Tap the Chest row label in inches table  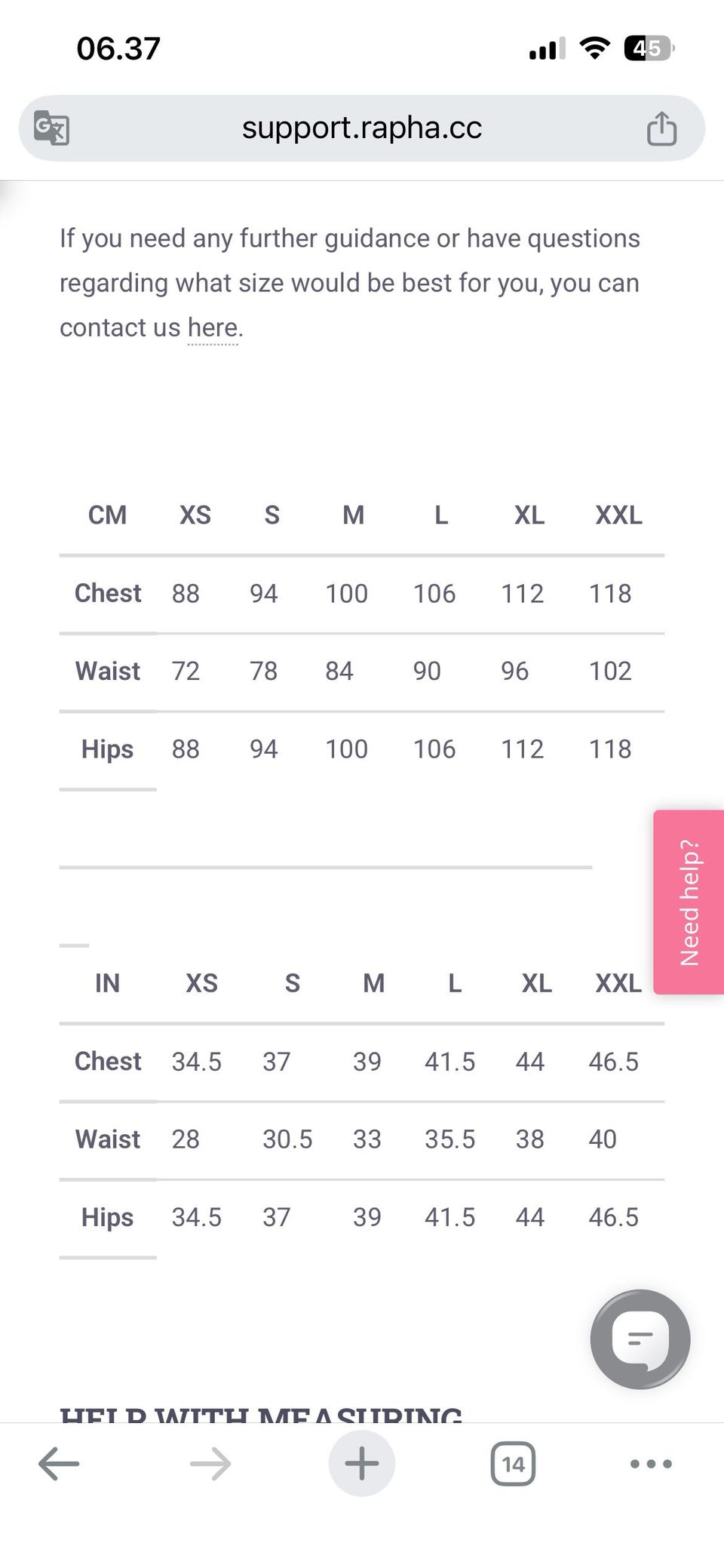(107, 1062)
